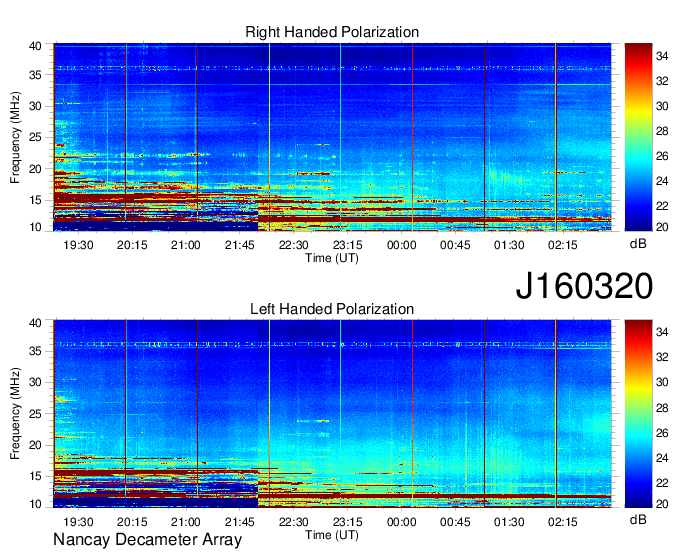The width and height of the screenshot is (680, 552).
Task: Click the 00:00 time tick under right-handed plot
Action: click(401, 245)
